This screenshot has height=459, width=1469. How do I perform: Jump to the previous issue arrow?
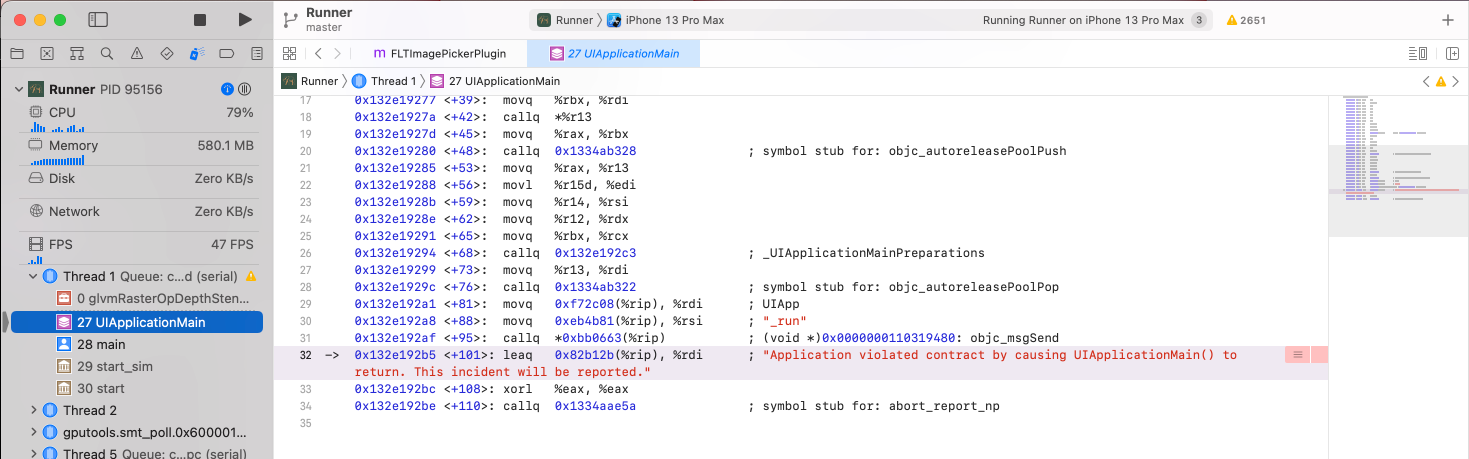1427,81
